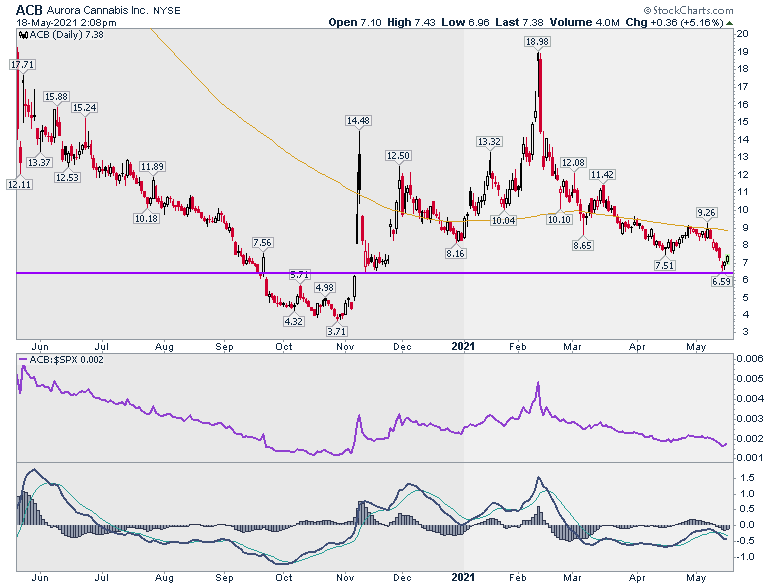Click the 9.26 price label
The image size is (780, 586).
(x=706, y=213)
